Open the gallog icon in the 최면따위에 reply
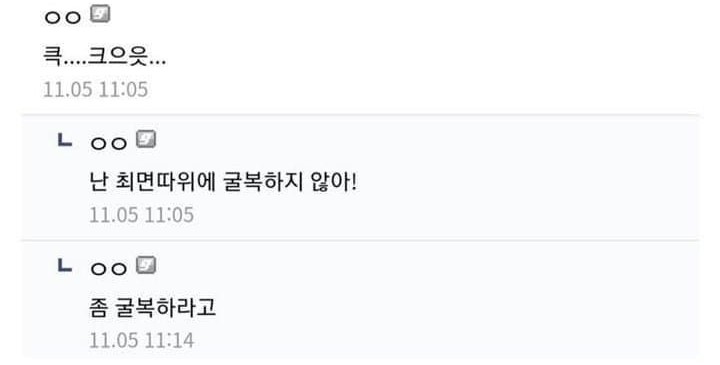Viewport: 720px width, 365px height. point(146,140)
